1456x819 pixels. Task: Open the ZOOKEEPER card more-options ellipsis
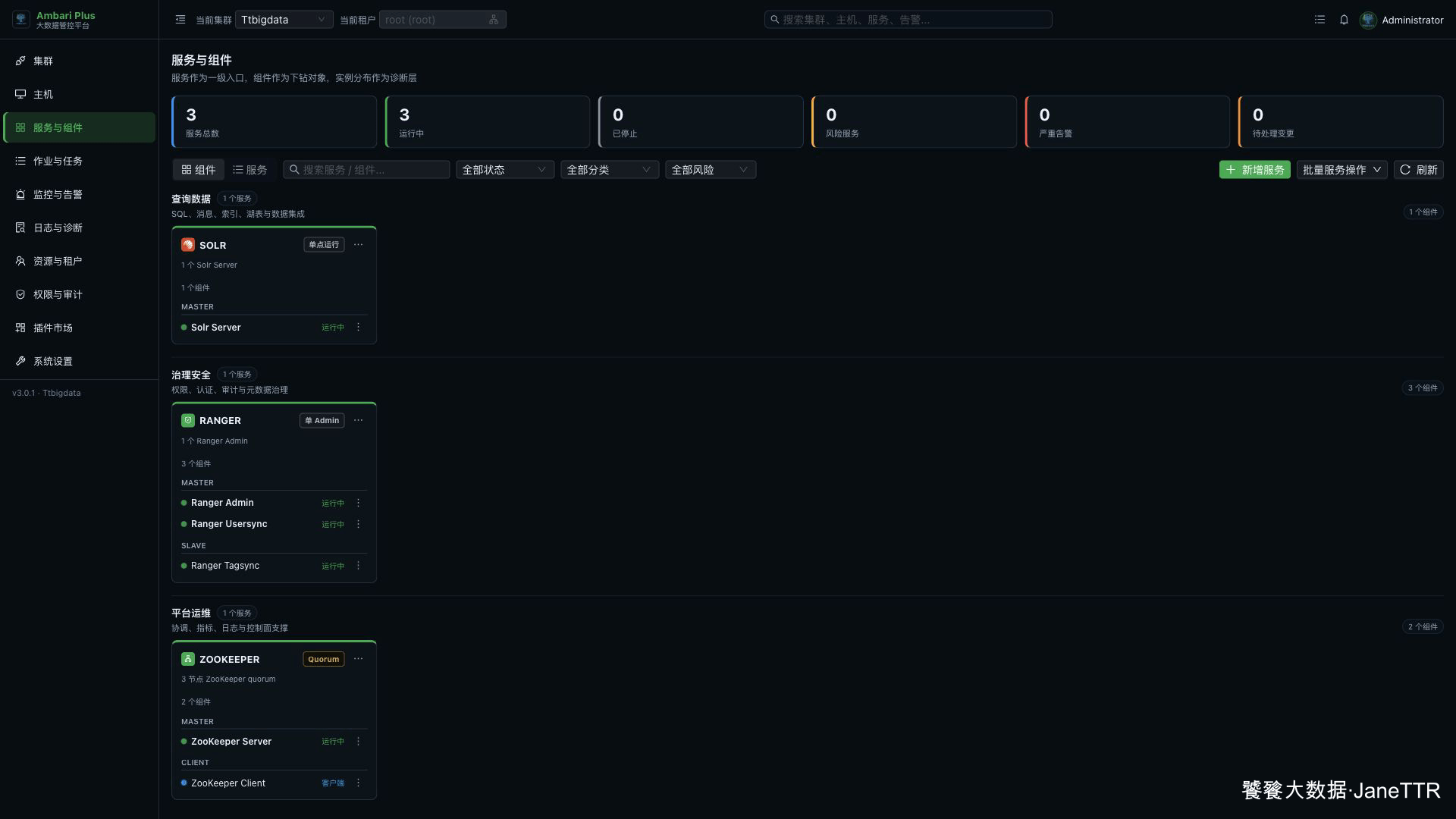pos(358,658)
